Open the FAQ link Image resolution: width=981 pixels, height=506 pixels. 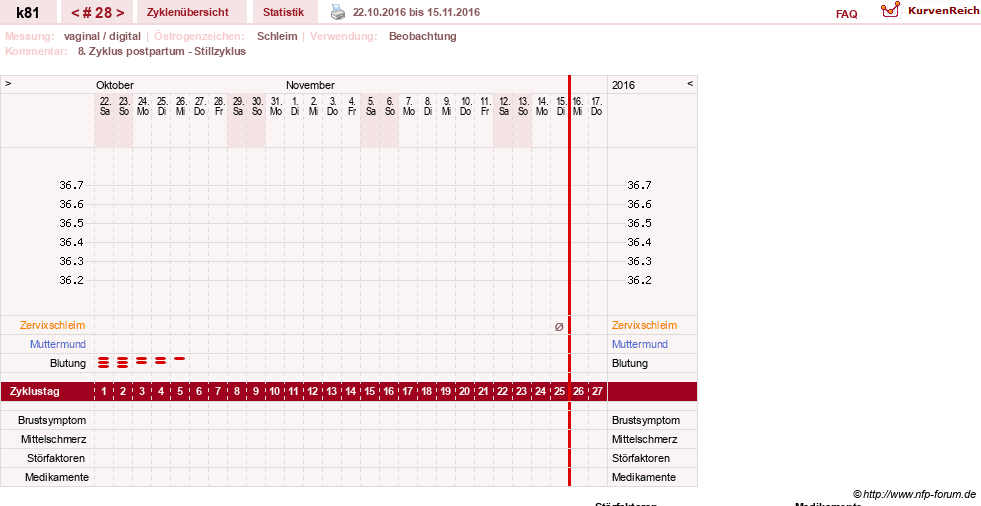[846, 14]
